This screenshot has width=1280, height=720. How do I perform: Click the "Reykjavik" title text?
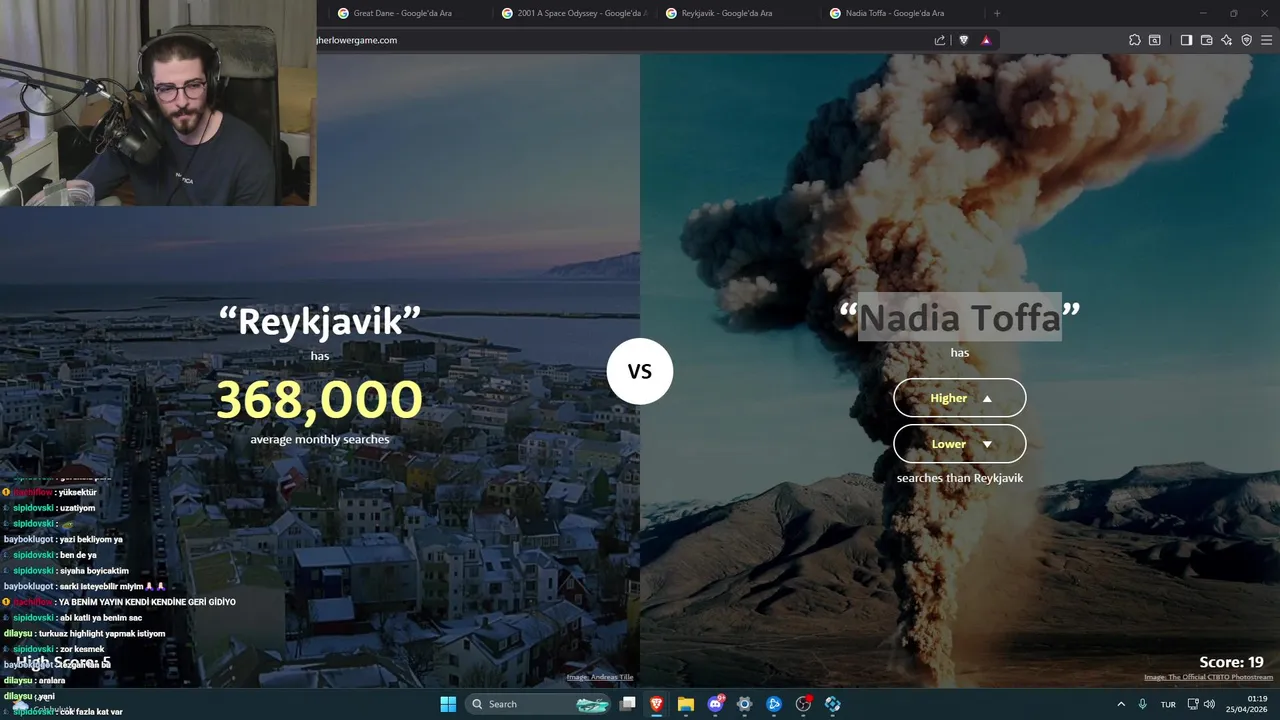(x=320, y=321)
